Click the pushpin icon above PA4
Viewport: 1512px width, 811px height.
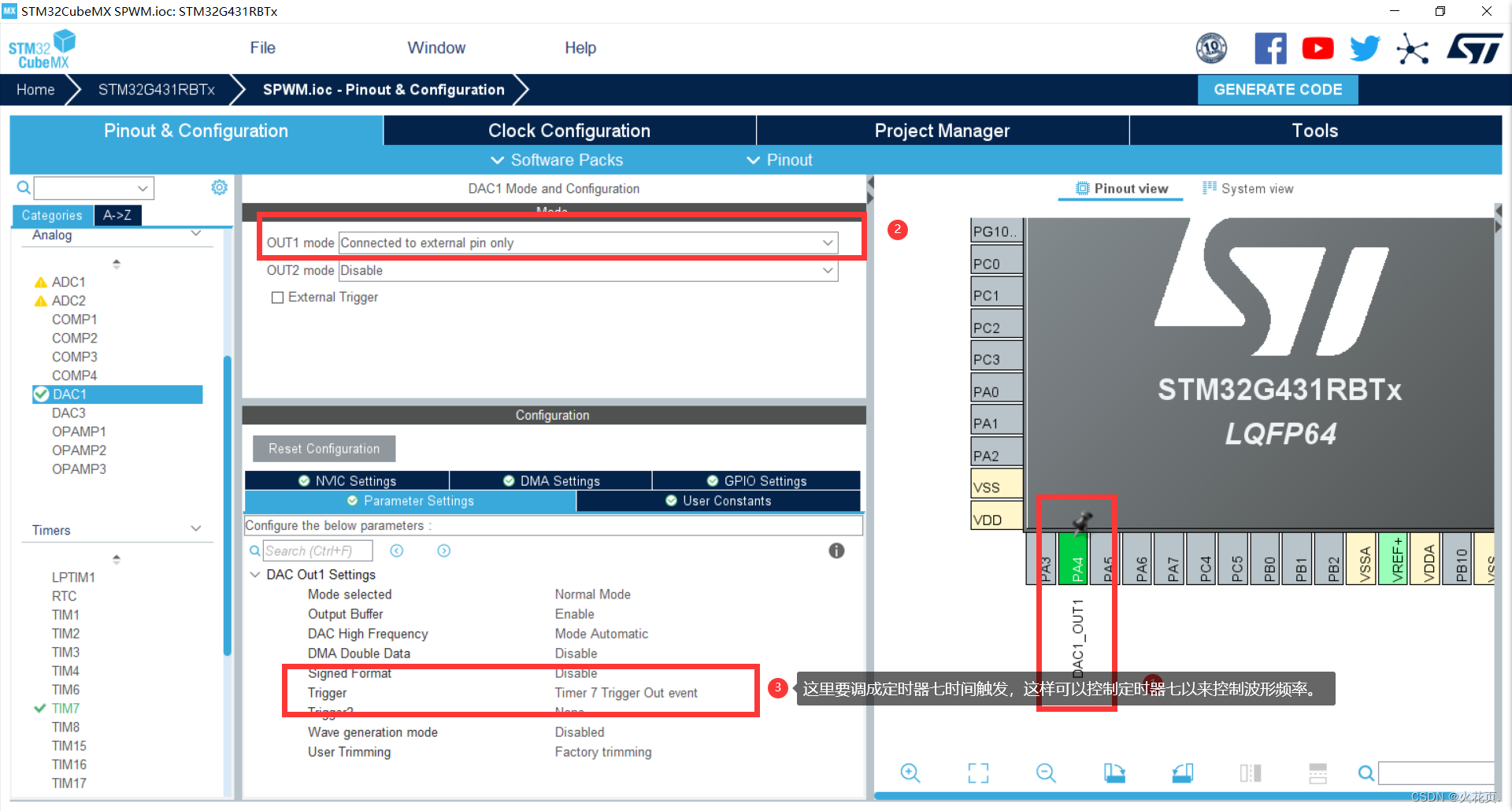(1082, 521)
